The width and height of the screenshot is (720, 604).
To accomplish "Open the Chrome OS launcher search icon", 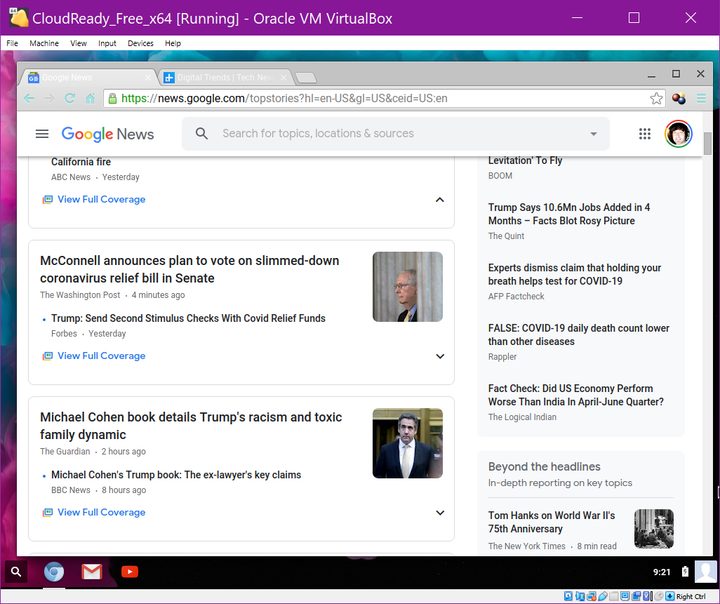I will [16, 572].
